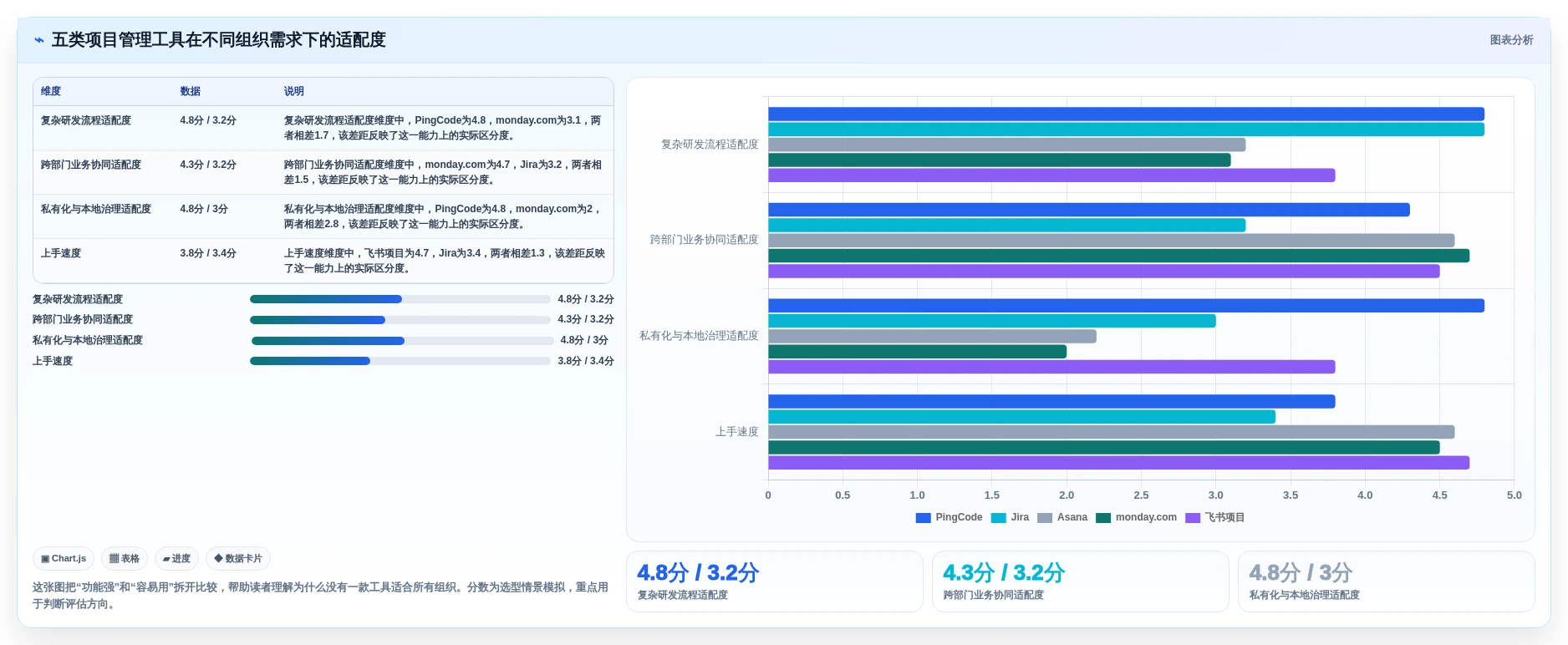Click the footnote paragraph starting 这张图把
Screen dimensions: 1568x645
(x=321, y=596)
